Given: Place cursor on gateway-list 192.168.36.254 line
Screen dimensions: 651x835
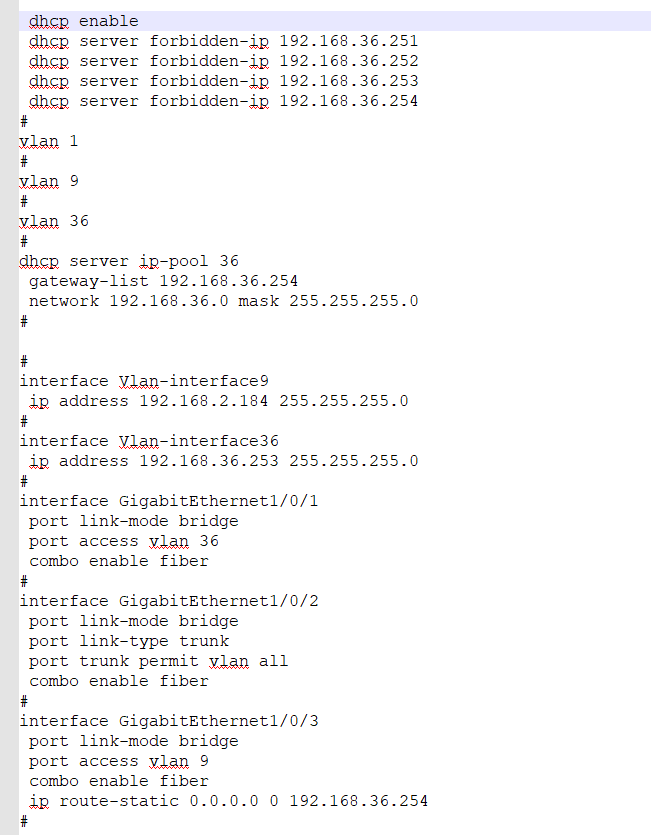Looking at the screenshot, I should (x=163, y=281).
